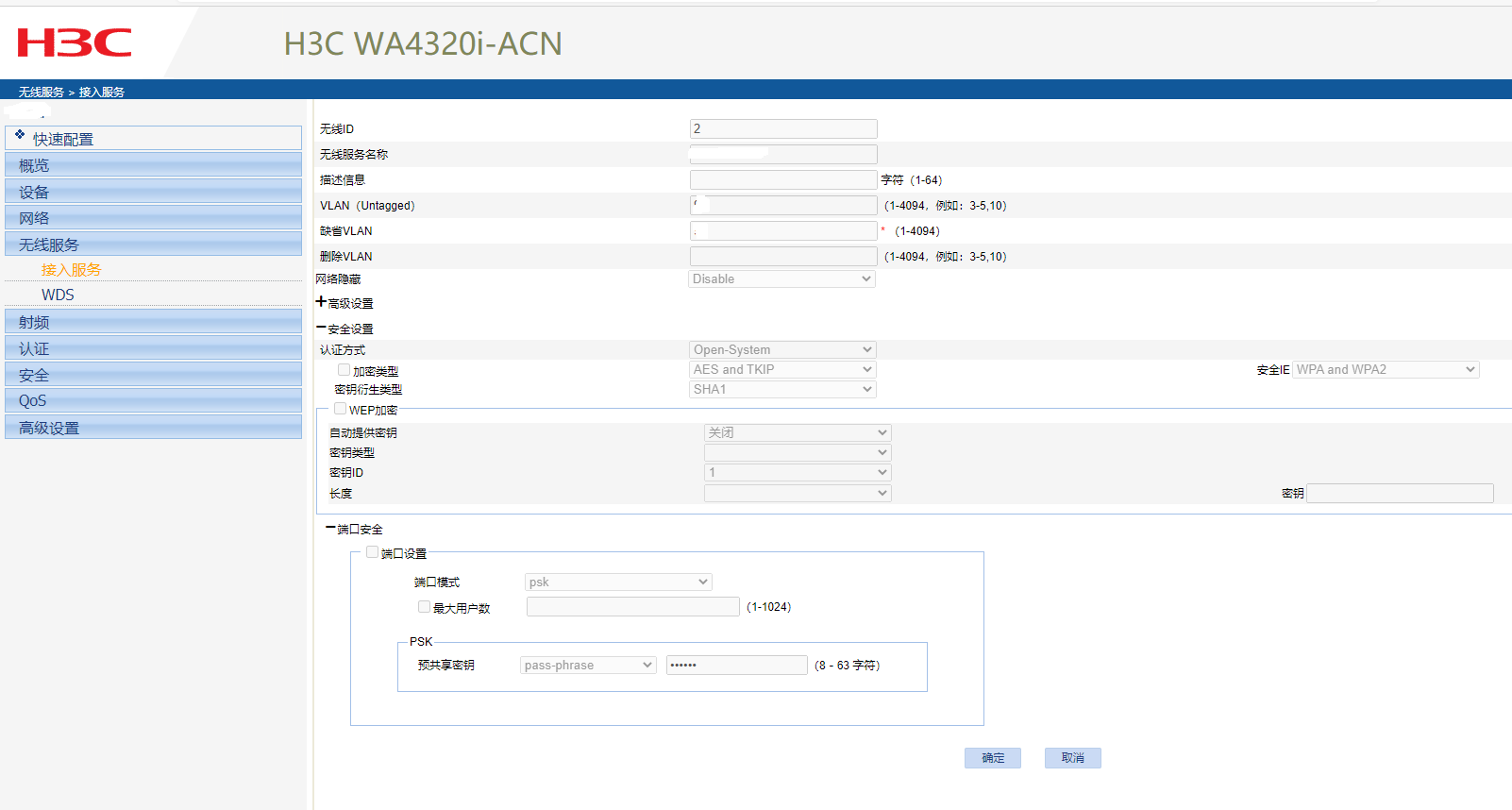
Task: Click the 接入服务 breadcrumb link
Action: pyautogui.click(x=102, y=92)
